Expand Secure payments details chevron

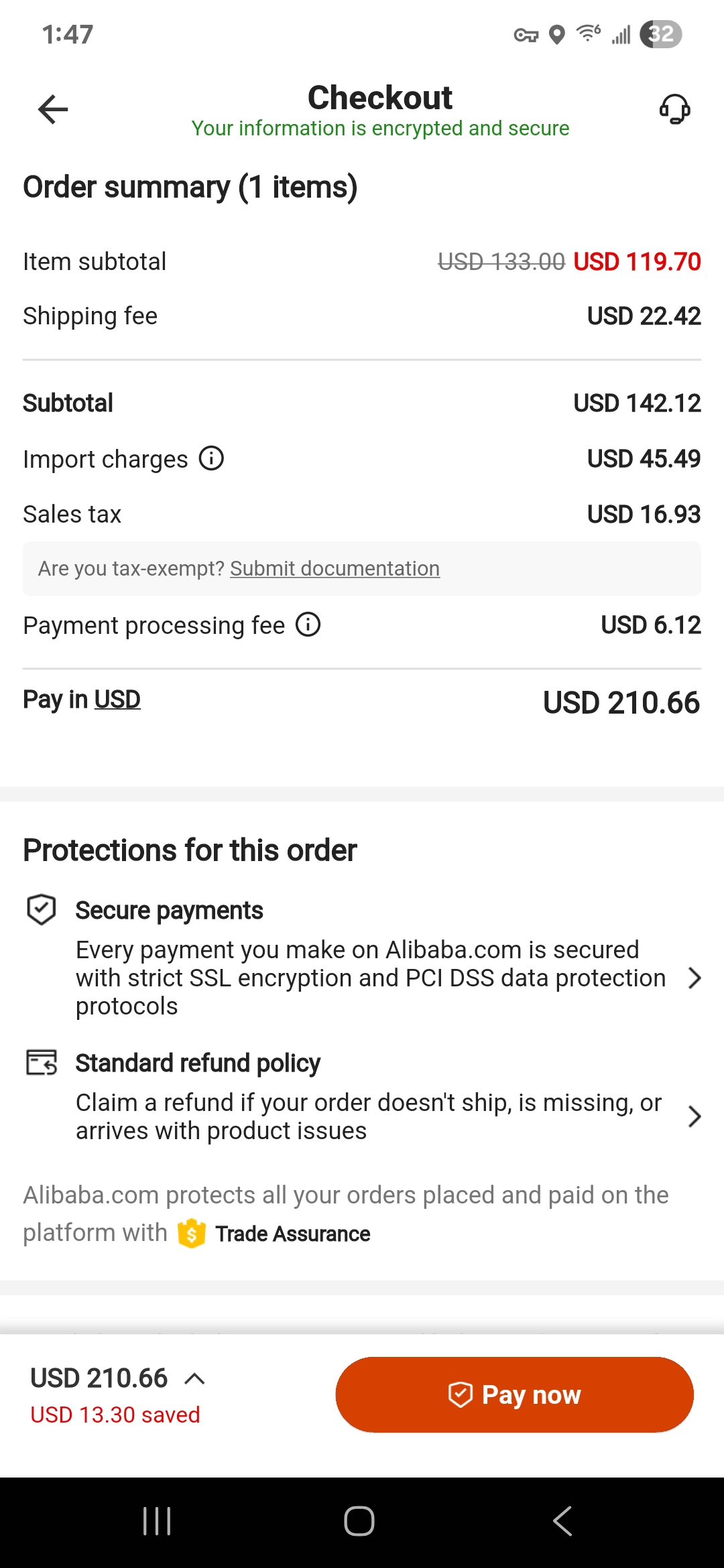point(695,978)
